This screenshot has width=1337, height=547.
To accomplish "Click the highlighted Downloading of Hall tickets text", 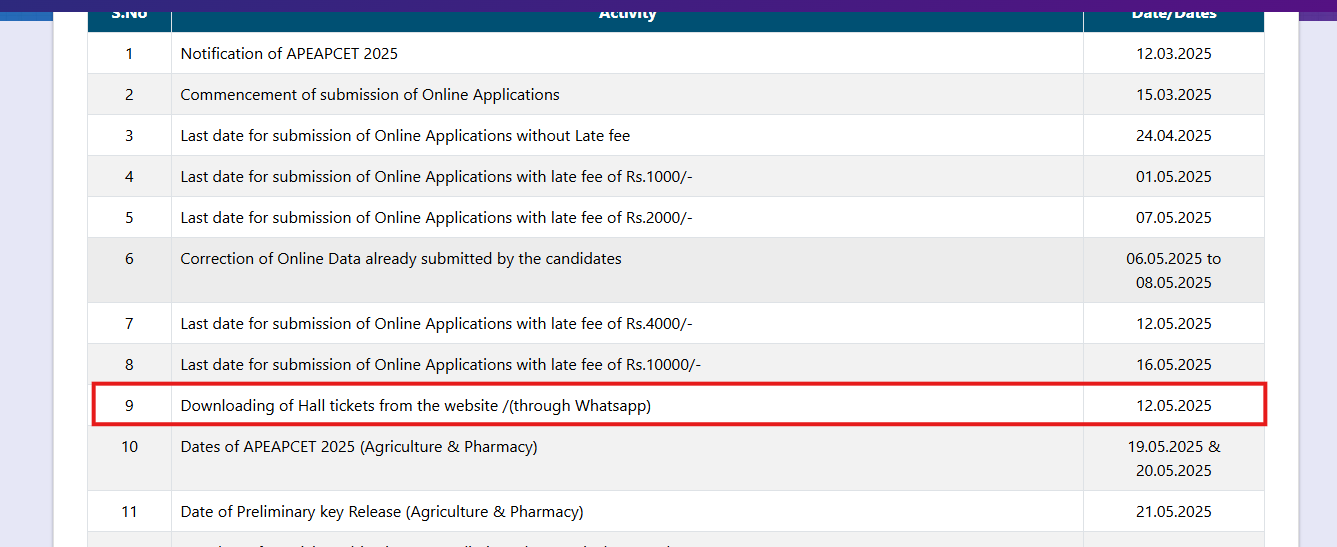I will pos(415,406).
